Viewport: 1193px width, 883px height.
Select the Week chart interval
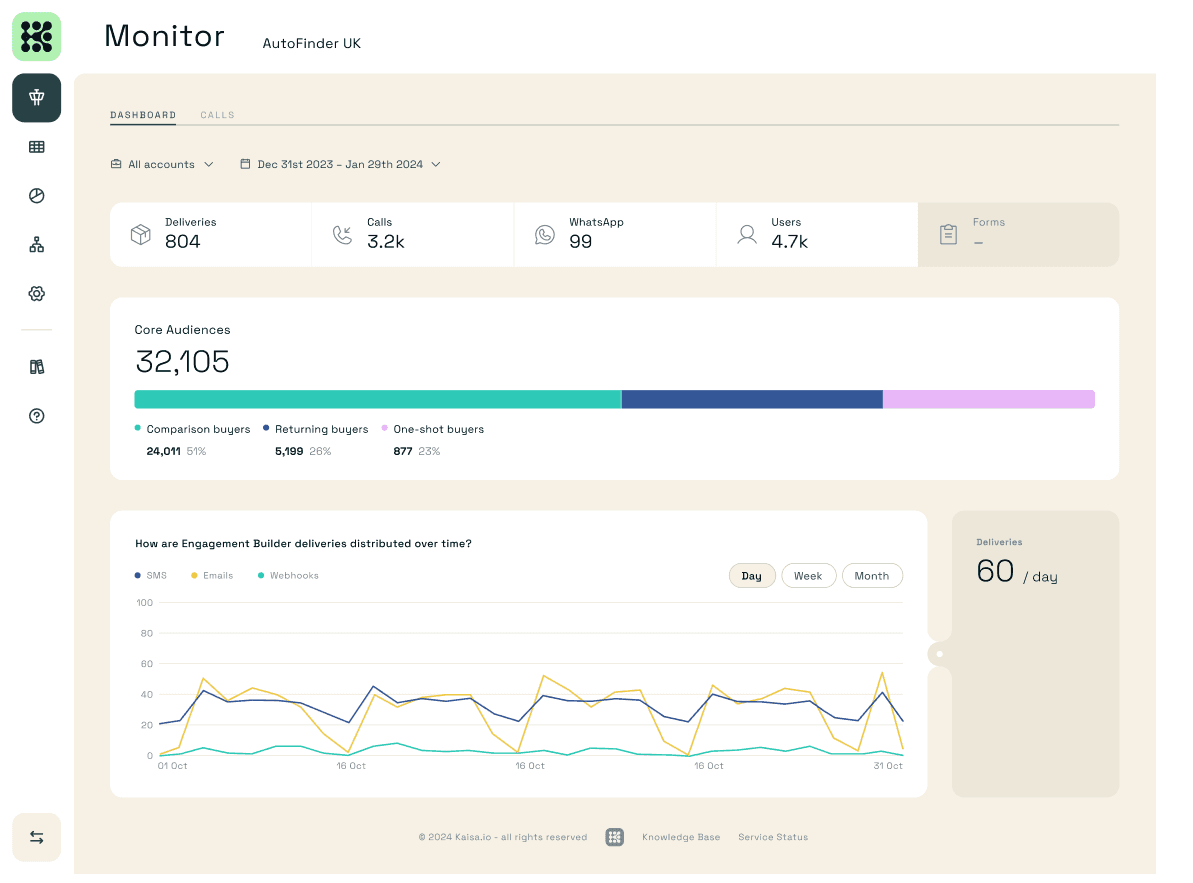[808, 576]
